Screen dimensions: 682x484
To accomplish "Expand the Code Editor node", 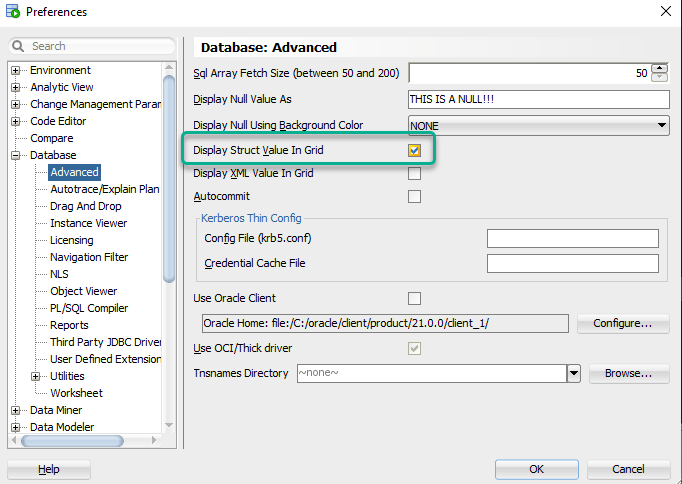I will coord(16,121).
